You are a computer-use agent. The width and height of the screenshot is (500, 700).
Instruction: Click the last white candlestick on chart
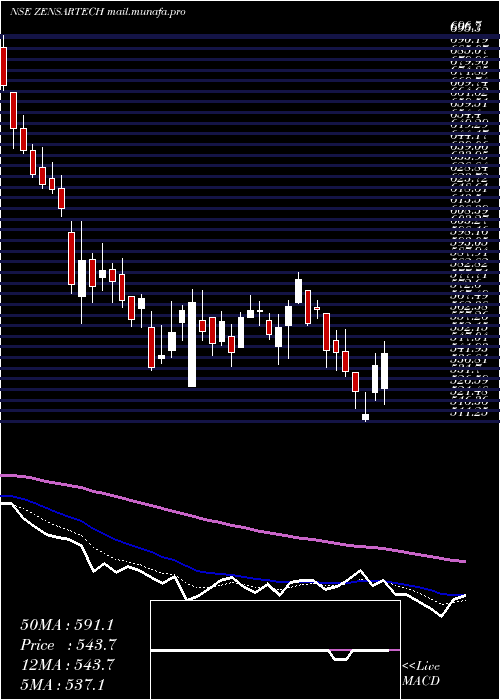pyautogui.click(x=384, y=371)
